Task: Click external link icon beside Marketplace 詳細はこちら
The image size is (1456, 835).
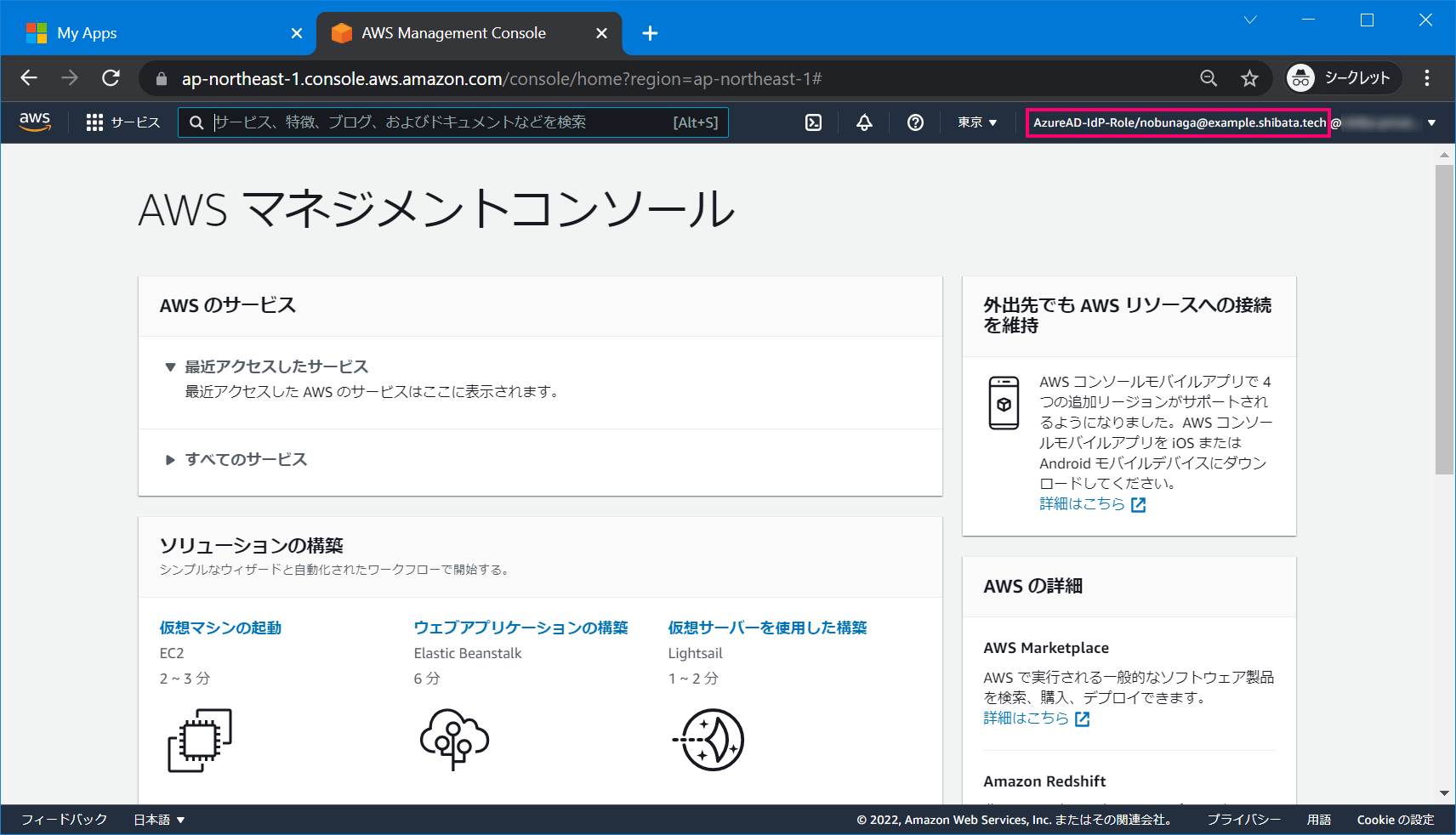Action: [x=1083, y=719]
